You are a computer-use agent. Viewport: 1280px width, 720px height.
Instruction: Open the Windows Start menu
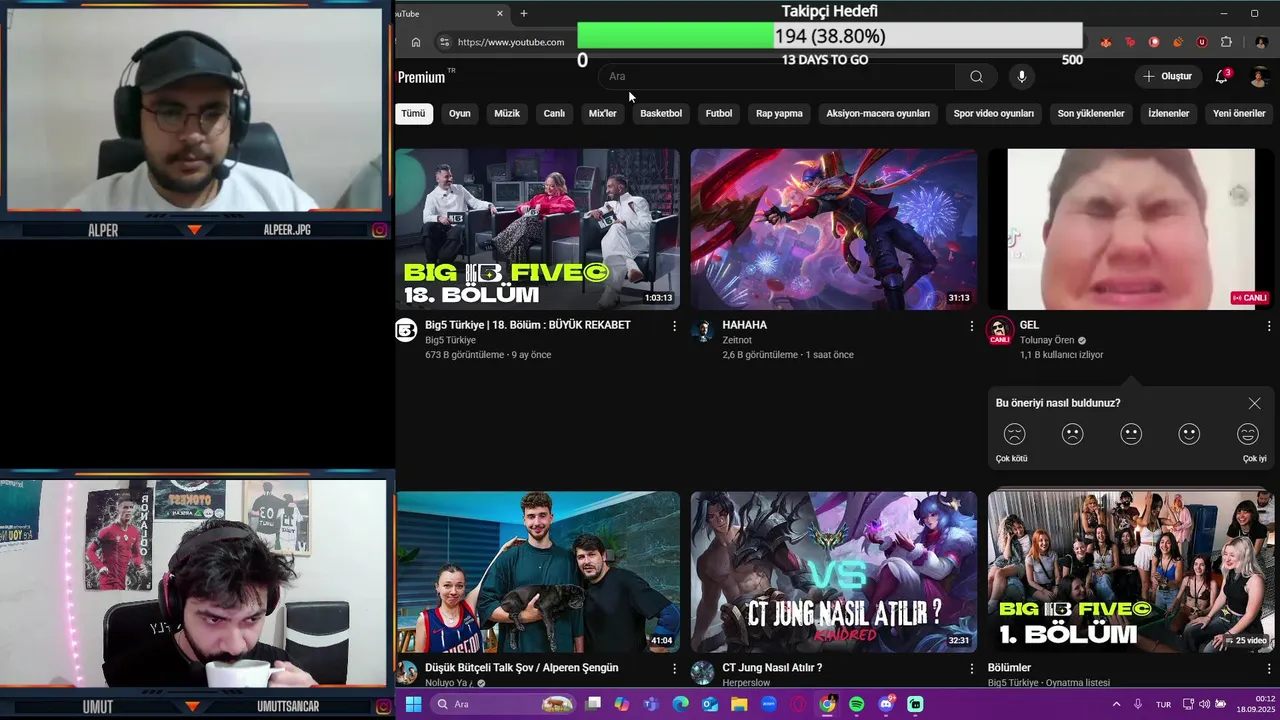click(x=413, y=704)
